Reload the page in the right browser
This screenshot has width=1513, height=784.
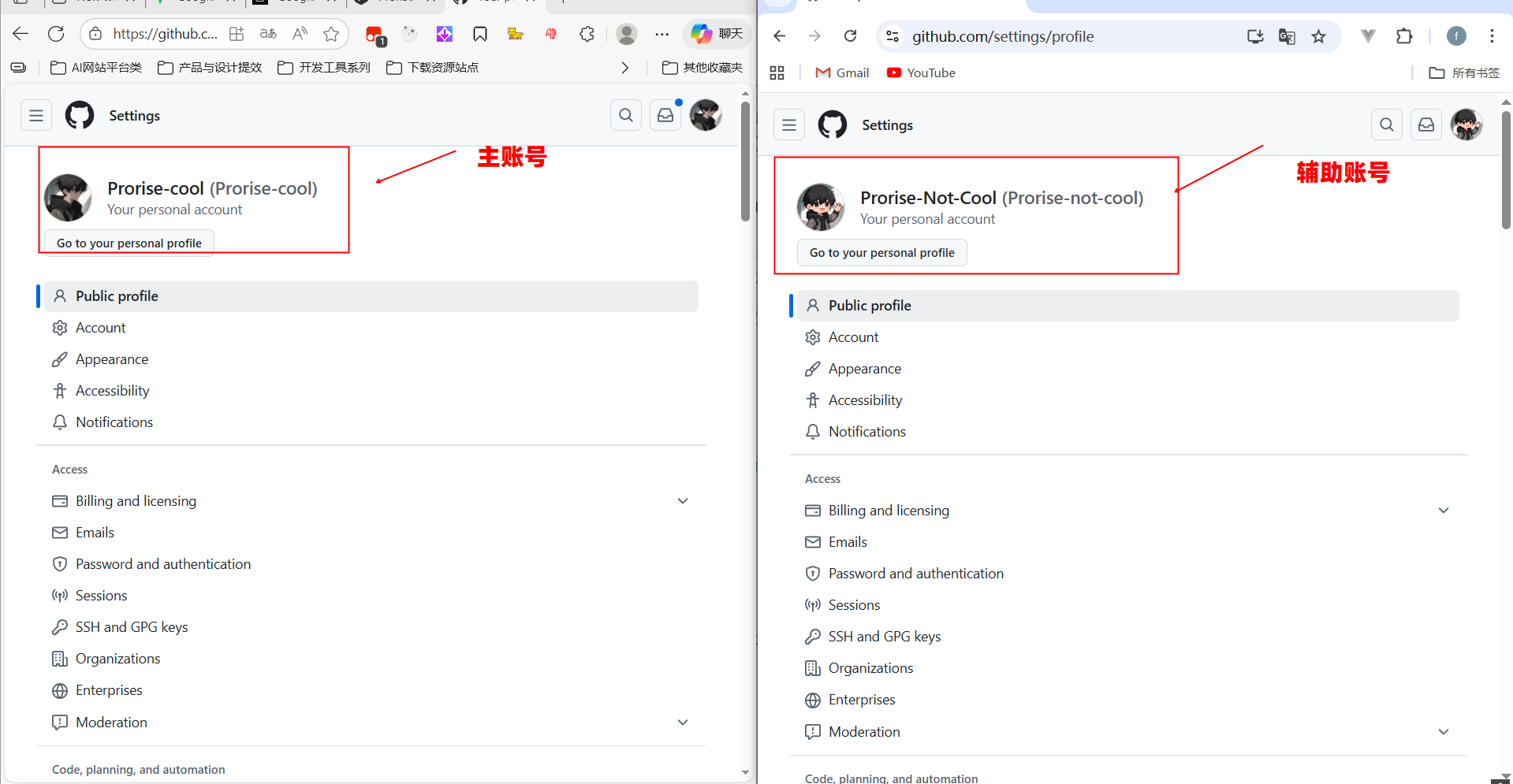point(850,36)
